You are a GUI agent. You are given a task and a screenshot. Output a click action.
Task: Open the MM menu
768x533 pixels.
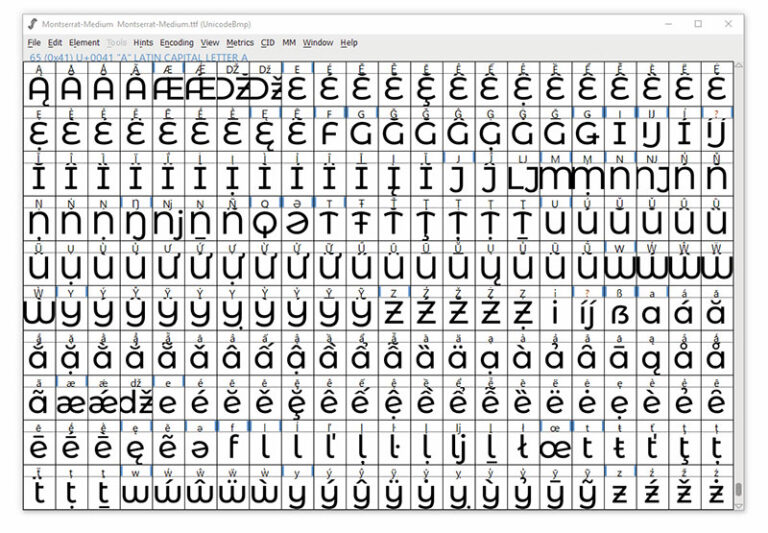(289, 43)
